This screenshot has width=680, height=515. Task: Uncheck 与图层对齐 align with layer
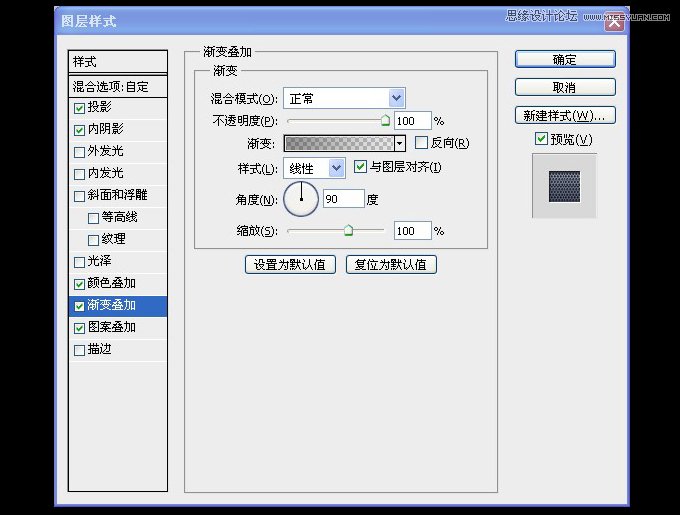click(360, 166)
